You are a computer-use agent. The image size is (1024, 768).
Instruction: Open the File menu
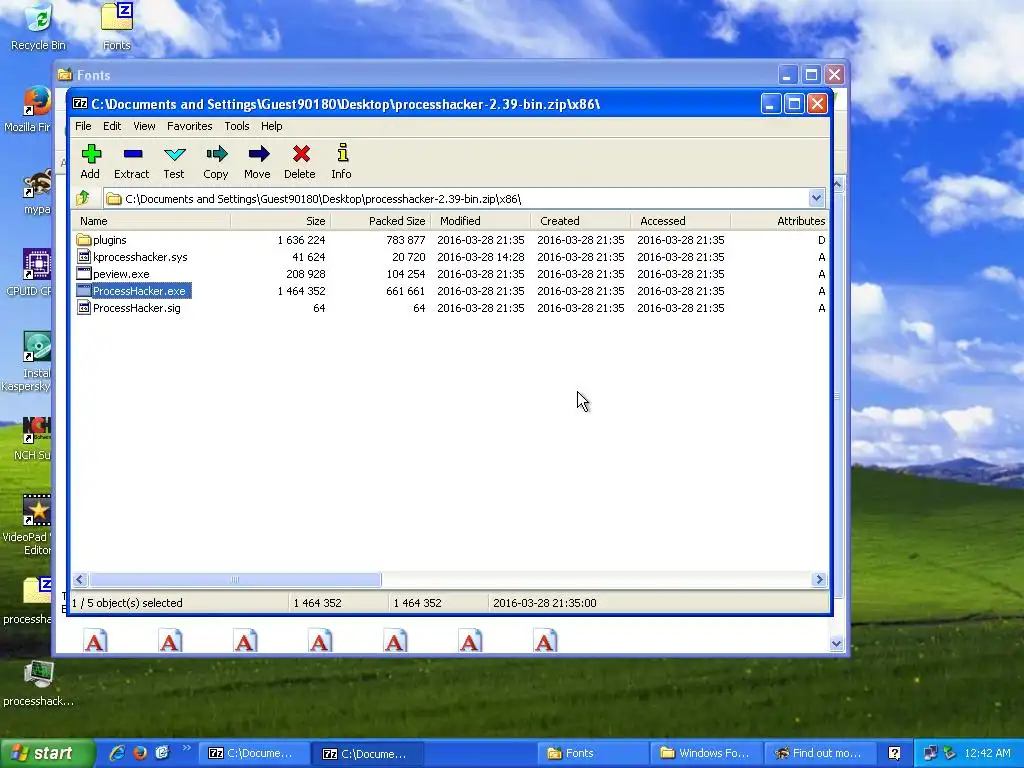click(x=83, y=126)
